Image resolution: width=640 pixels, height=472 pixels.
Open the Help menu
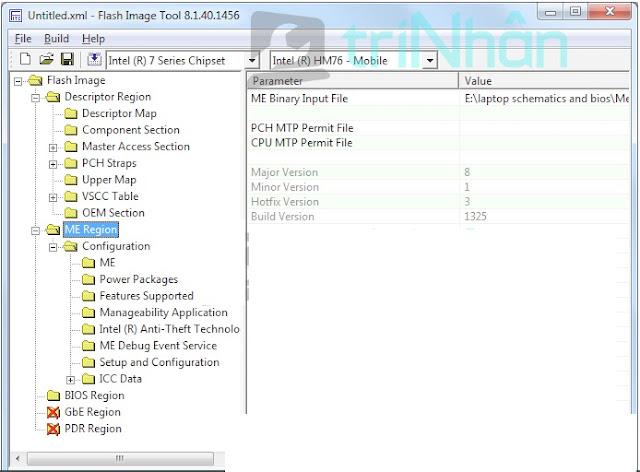tap(93, 39)
